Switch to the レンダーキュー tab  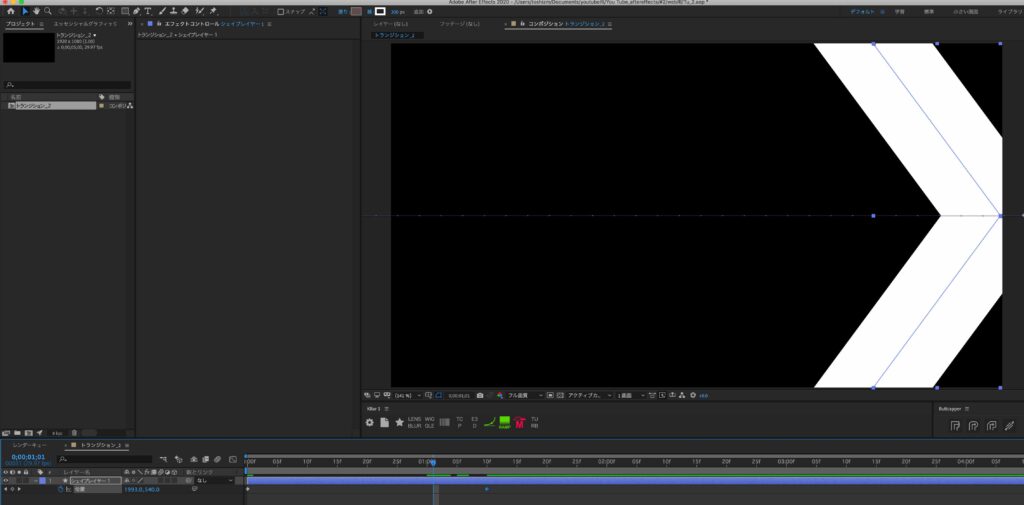[x=30, y=445]
